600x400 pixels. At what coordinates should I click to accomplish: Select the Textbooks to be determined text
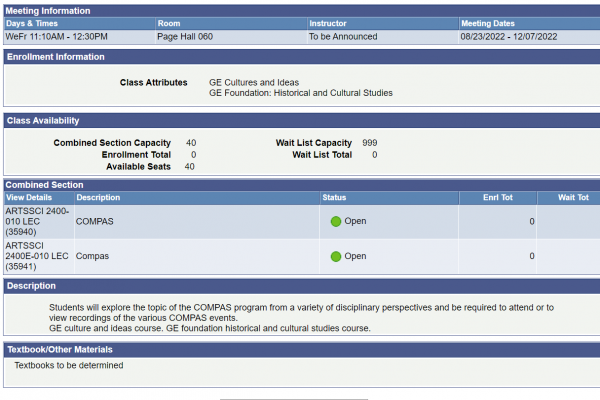coord(69,366)
